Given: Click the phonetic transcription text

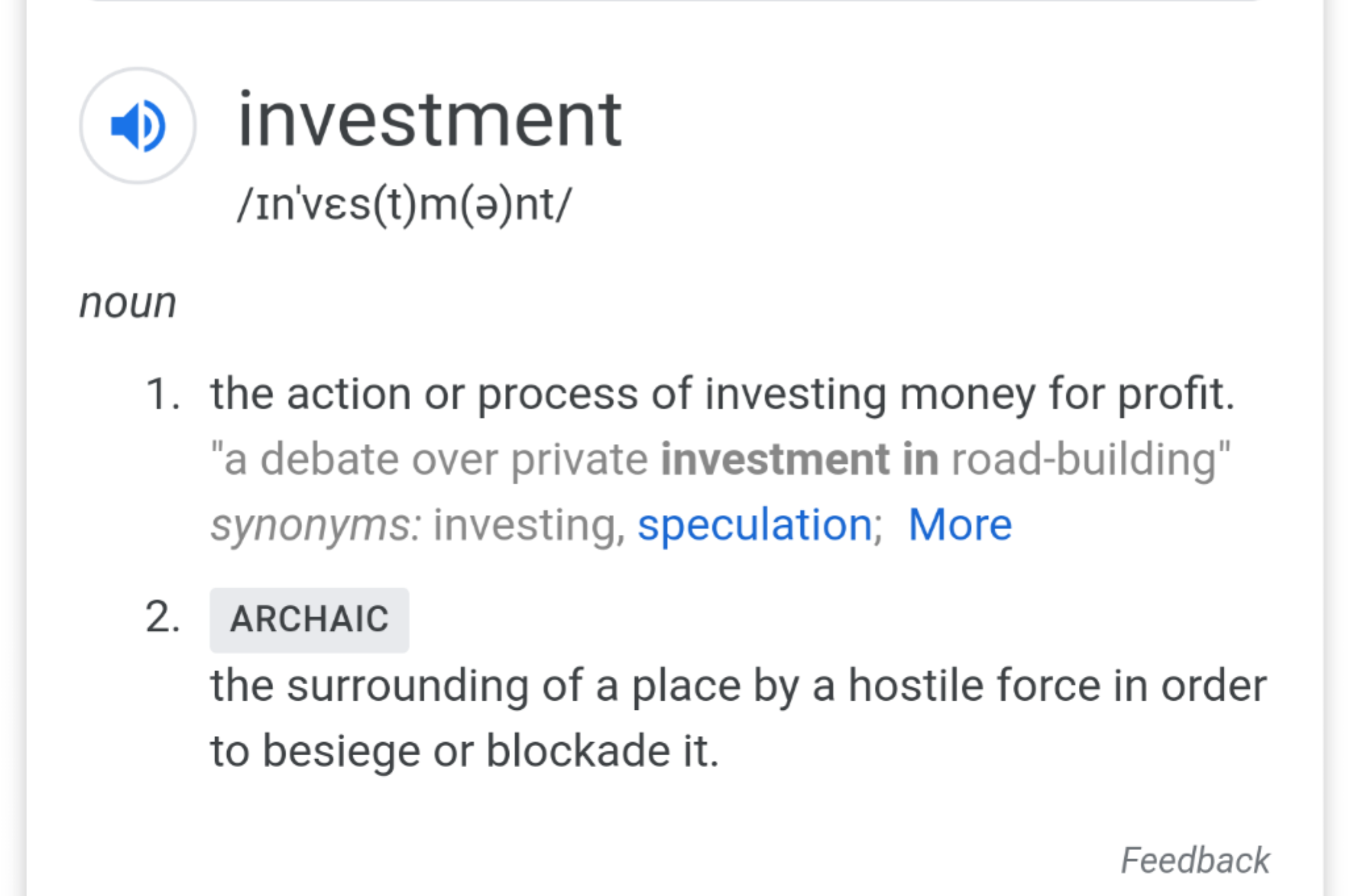Looking at the screenshot, I should tap(405, 206).
